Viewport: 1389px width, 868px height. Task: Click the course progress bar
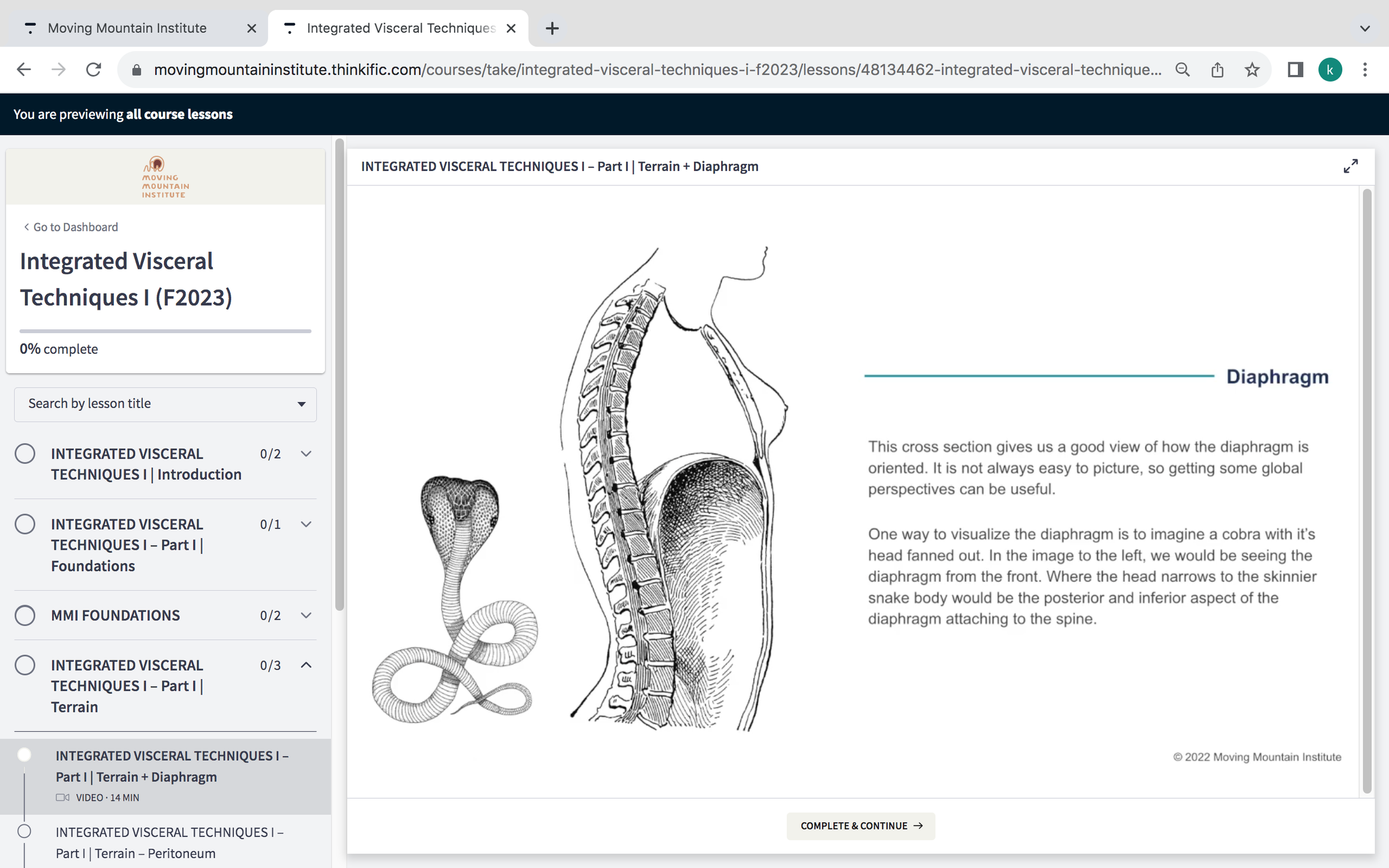(165, 331)
